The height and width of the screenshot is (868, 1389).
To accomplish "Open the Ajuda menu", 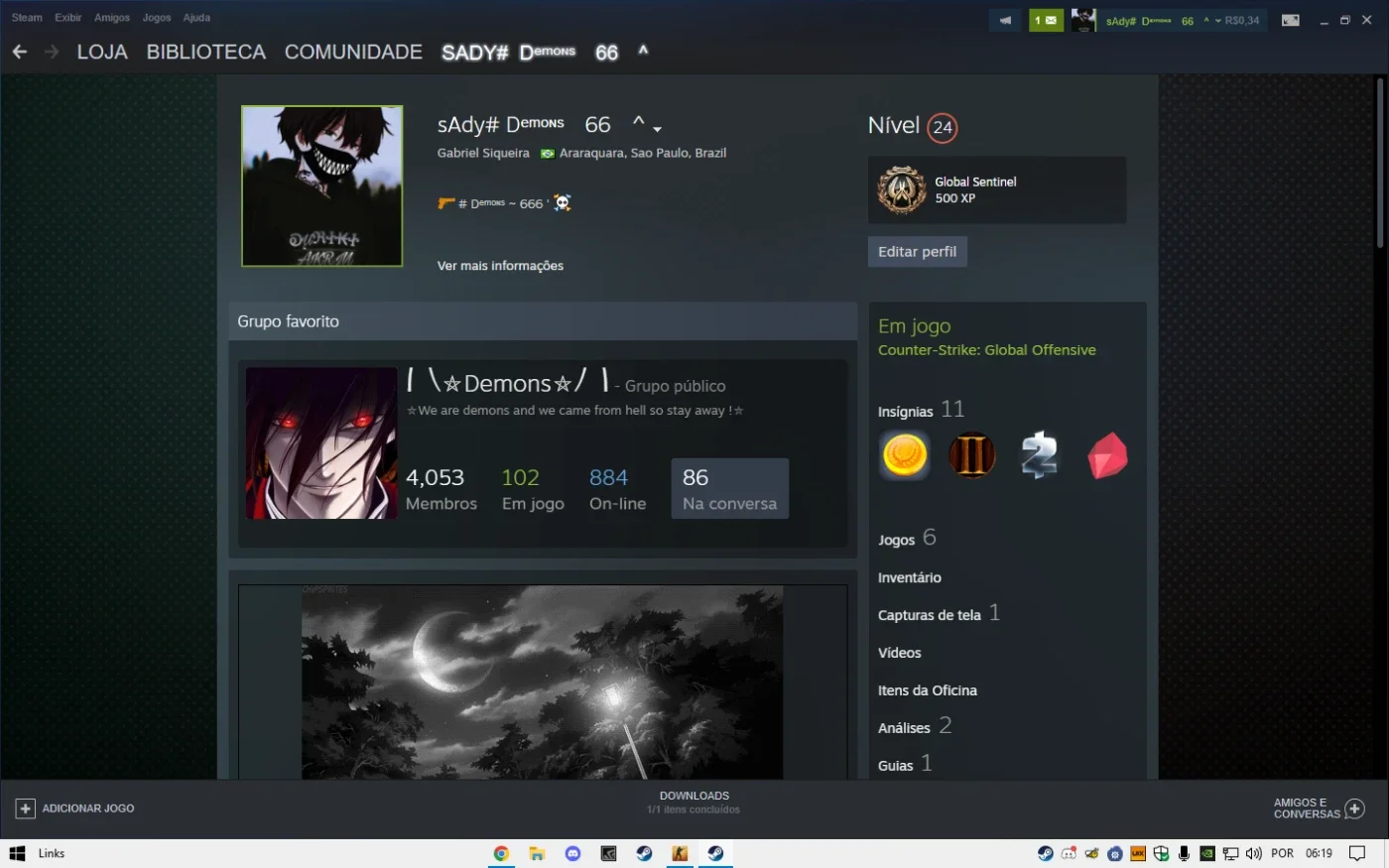I will pyautogui.click(x=196, y=18).
